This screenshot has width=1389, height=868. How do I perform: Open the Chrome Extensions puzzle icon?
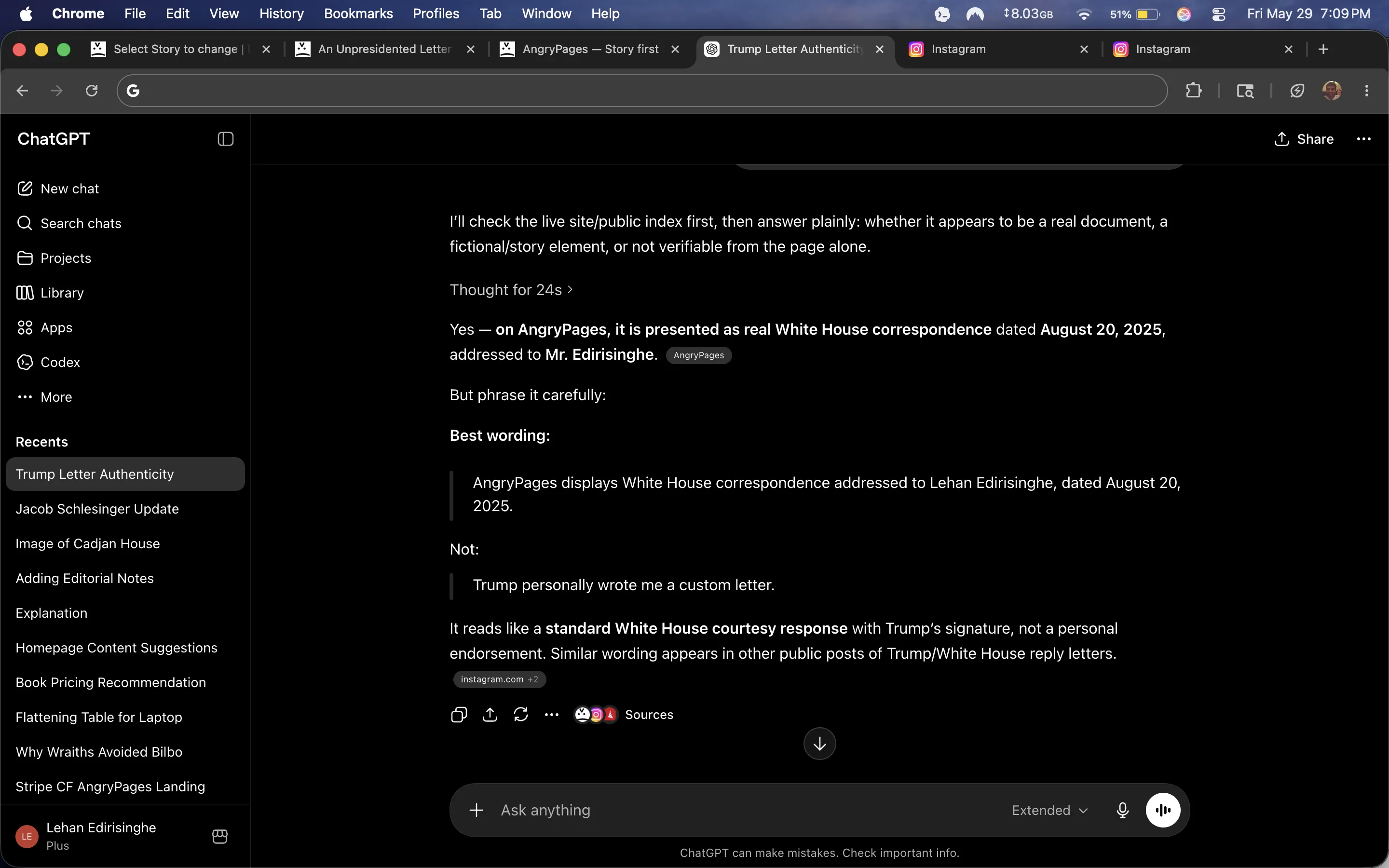[x=1193, y=91]
